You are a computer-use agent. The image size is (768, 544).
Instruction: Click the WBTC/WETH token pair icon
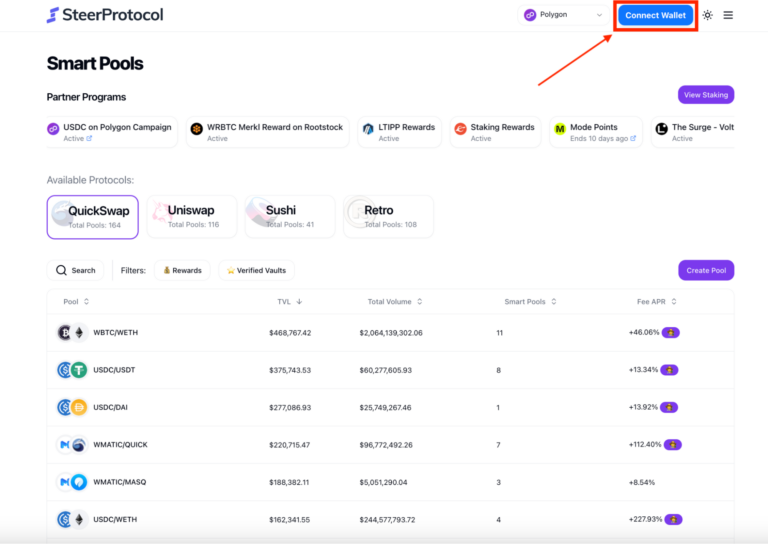pyautogui.click(x=72, y=333)
